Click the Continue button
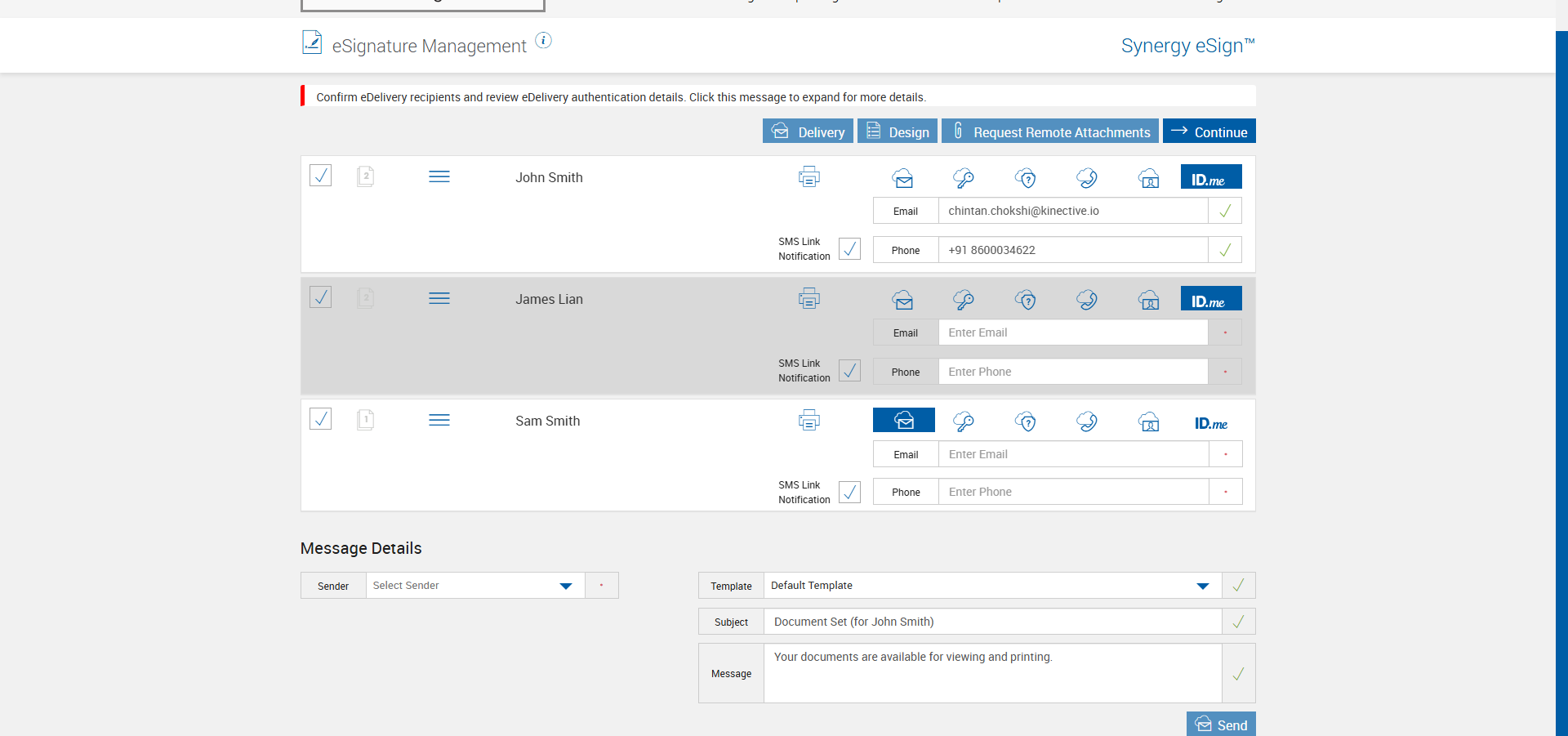The width and height of the screenshot is (1568, 736). coord(1209,132)
